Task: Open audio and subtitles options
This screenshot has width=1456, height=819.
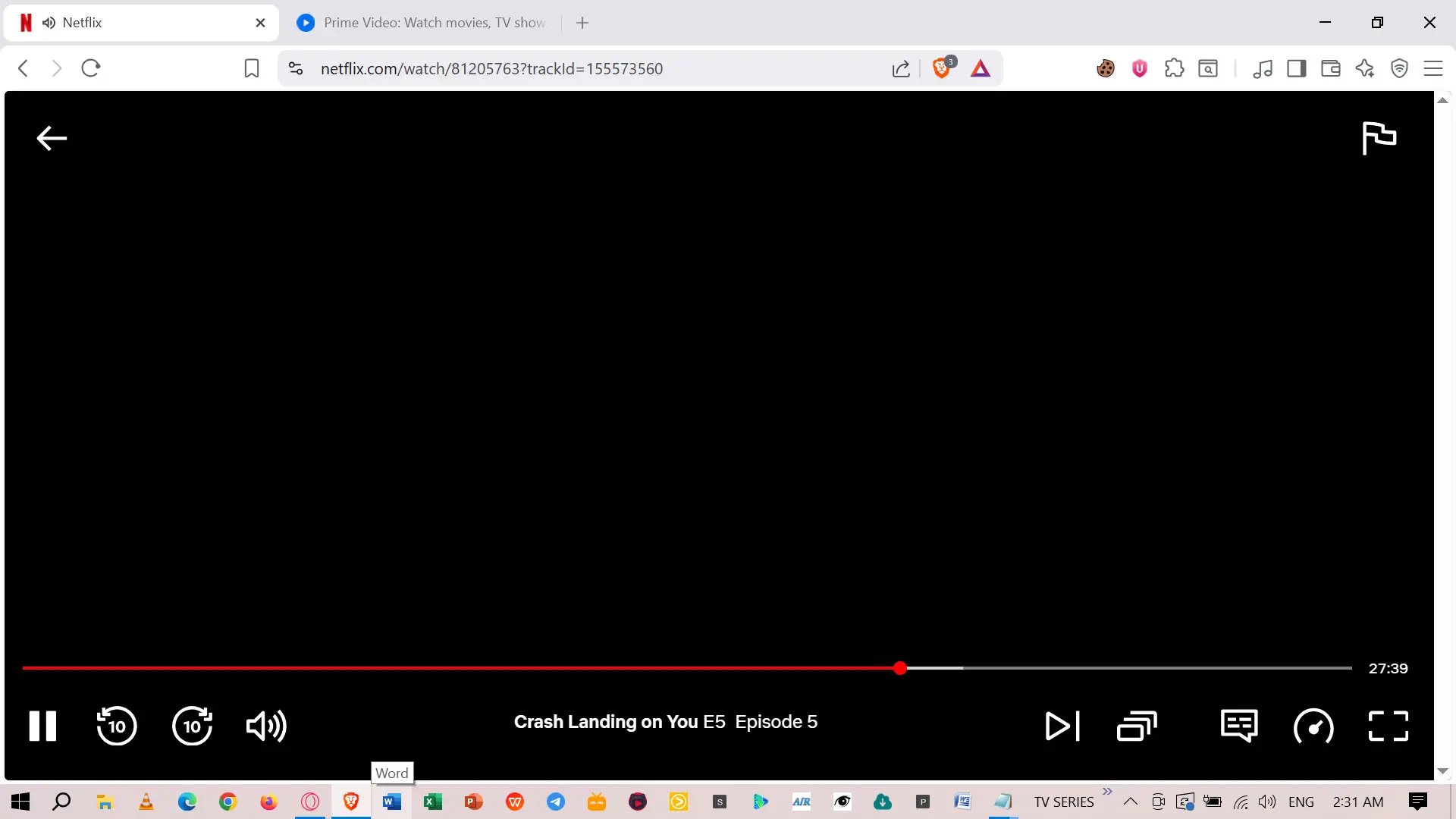Action: pyautogui.click(x=1239, y=726)
